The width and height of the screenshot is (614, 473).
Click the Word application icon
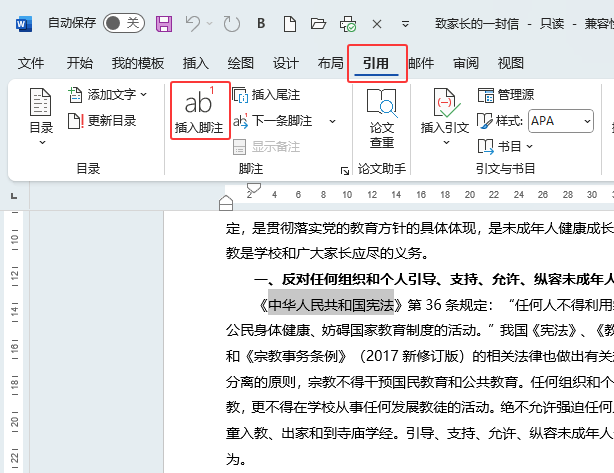24,24
